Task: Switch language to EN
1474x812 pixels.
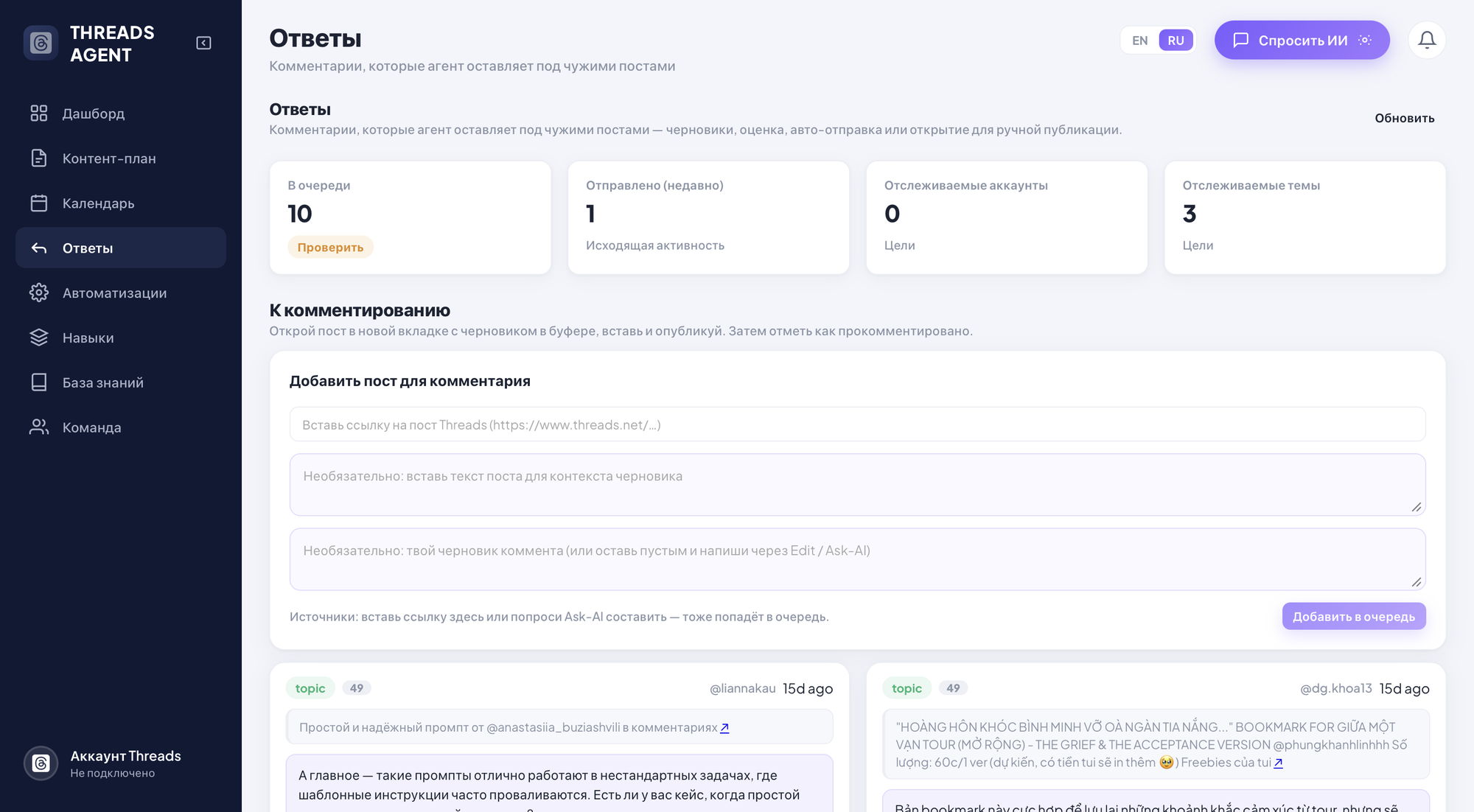Action: 1140,41
